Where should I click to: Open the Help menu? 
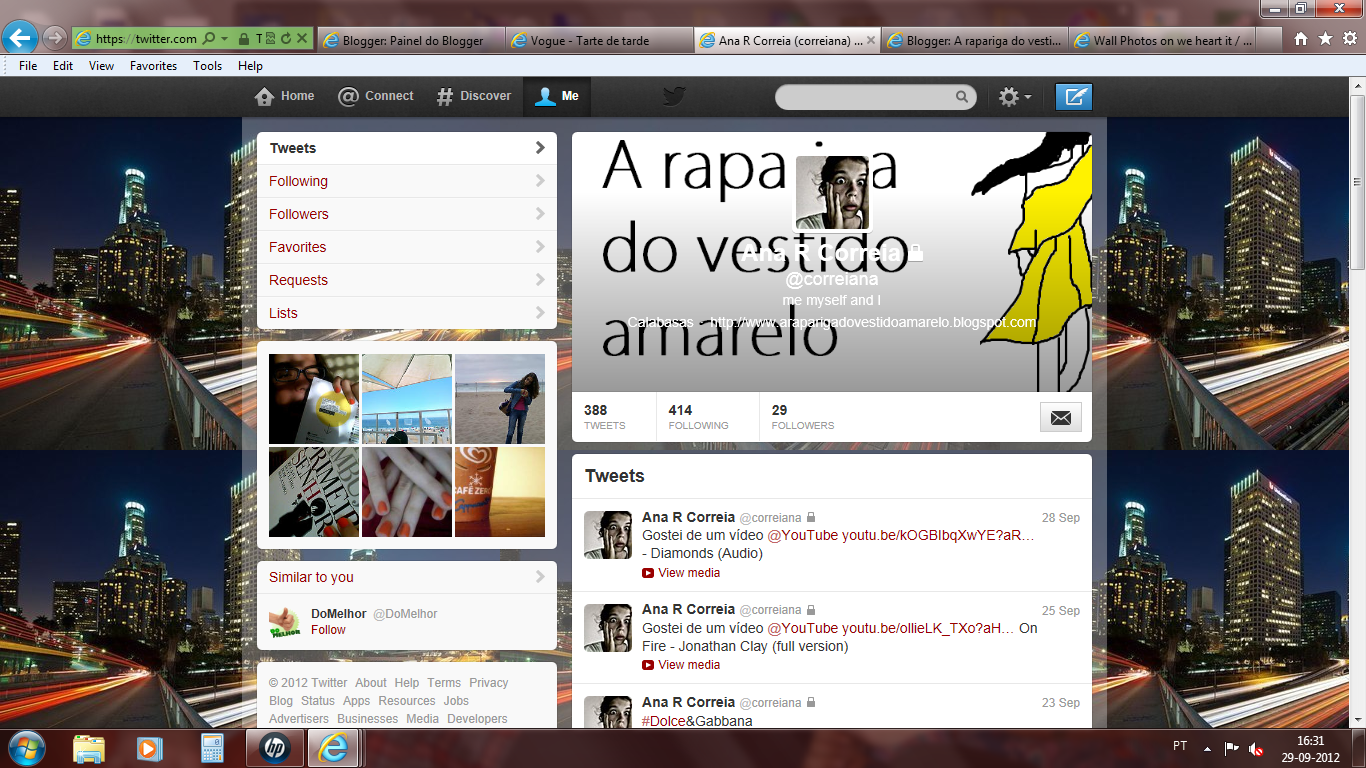[250, 66]
